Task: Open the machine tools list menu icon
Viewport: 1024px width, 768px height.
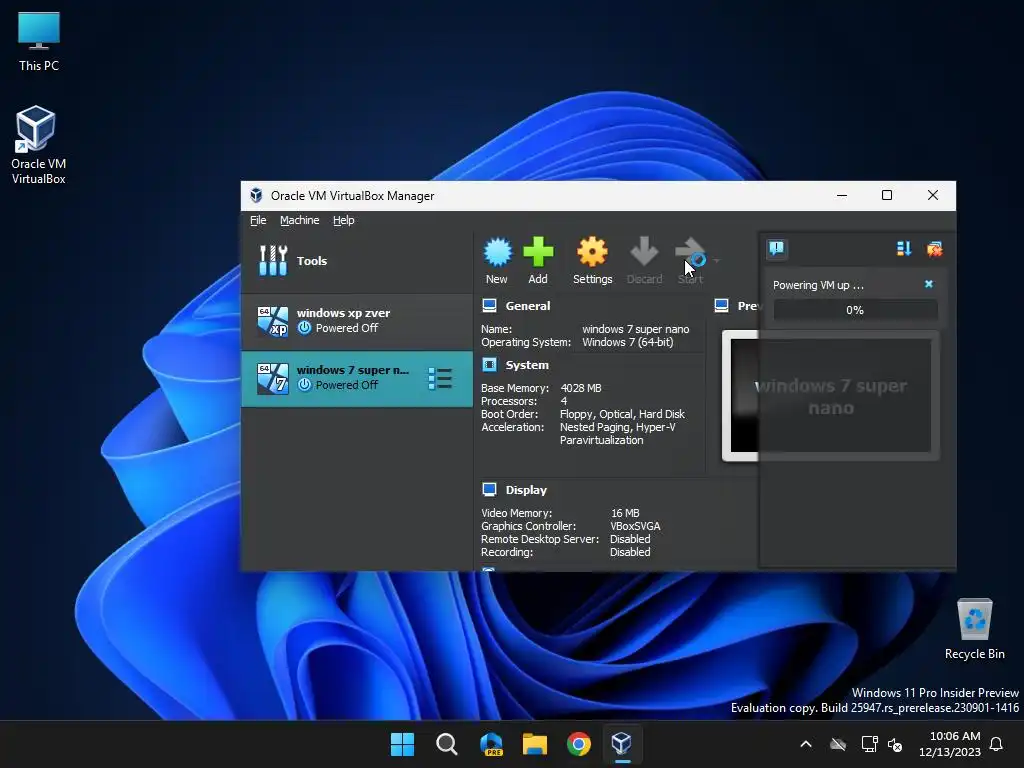Action: [440, 379]
